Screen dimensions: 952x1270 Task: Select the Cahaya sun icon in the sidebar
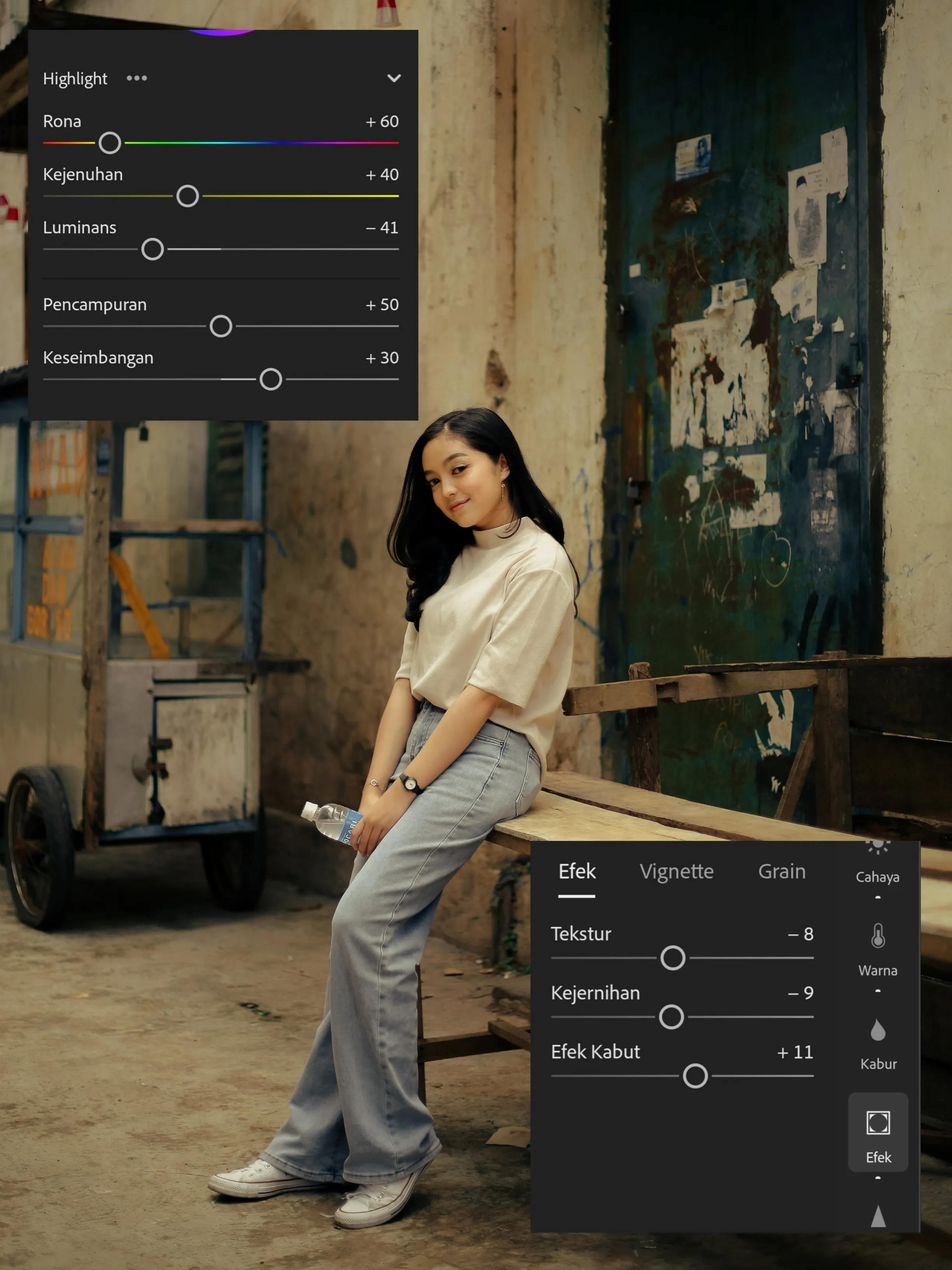pyautogui.click(x=877, y=846)
